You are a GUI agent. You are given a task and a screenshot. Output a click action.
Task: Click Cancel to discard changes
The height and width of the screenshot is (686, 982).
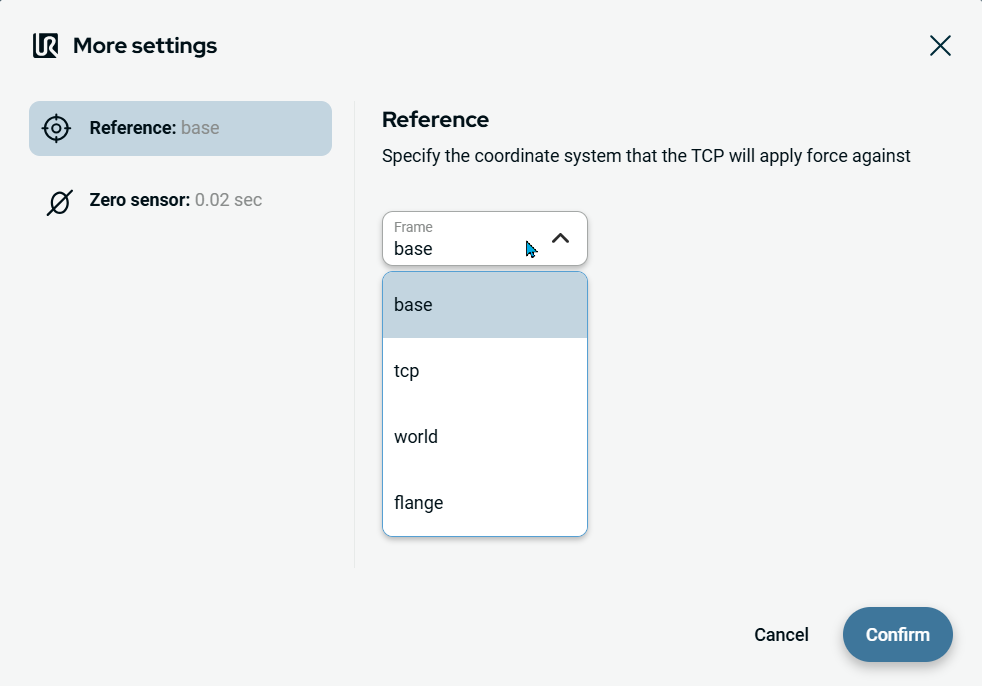point(781,635)
